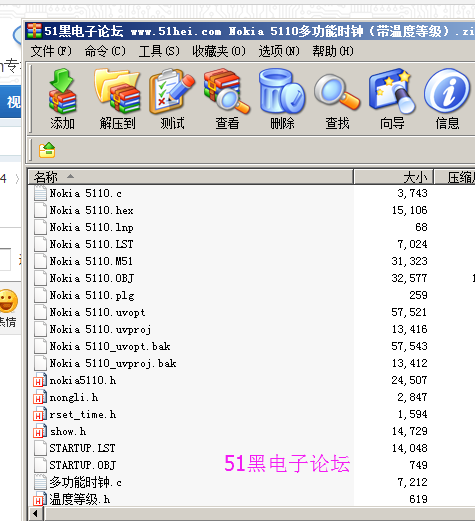Select header icon of nongli.h
The image size is (475, 521).
(x=40, y=397)
